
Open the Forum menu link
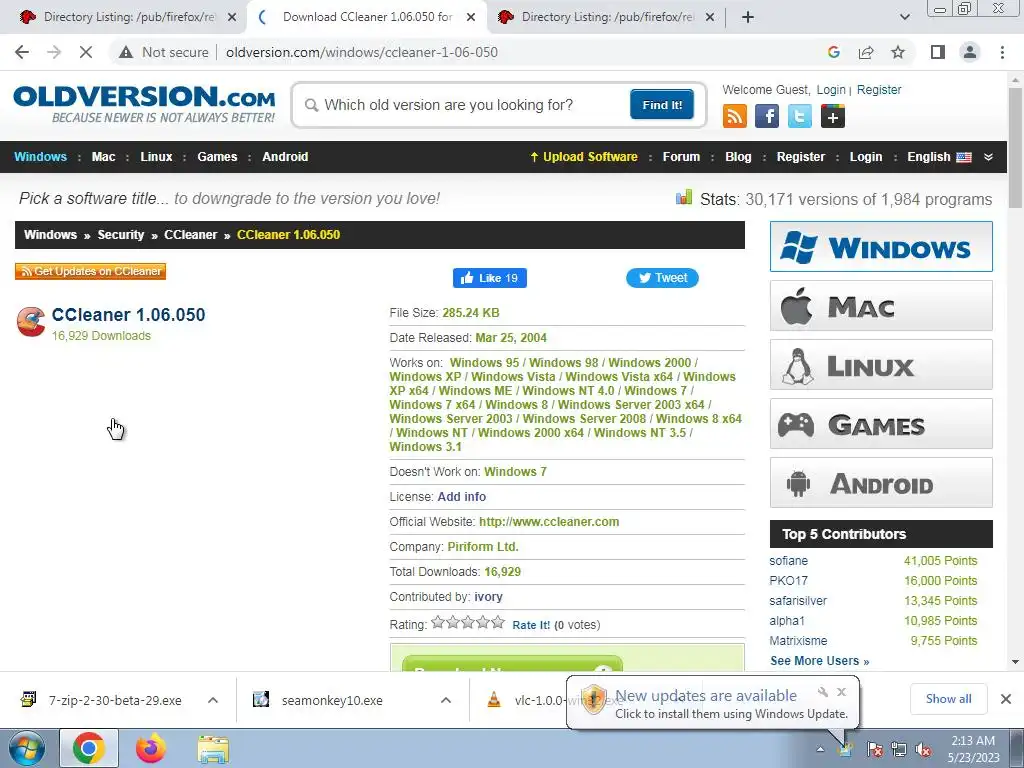click(681, 157)
